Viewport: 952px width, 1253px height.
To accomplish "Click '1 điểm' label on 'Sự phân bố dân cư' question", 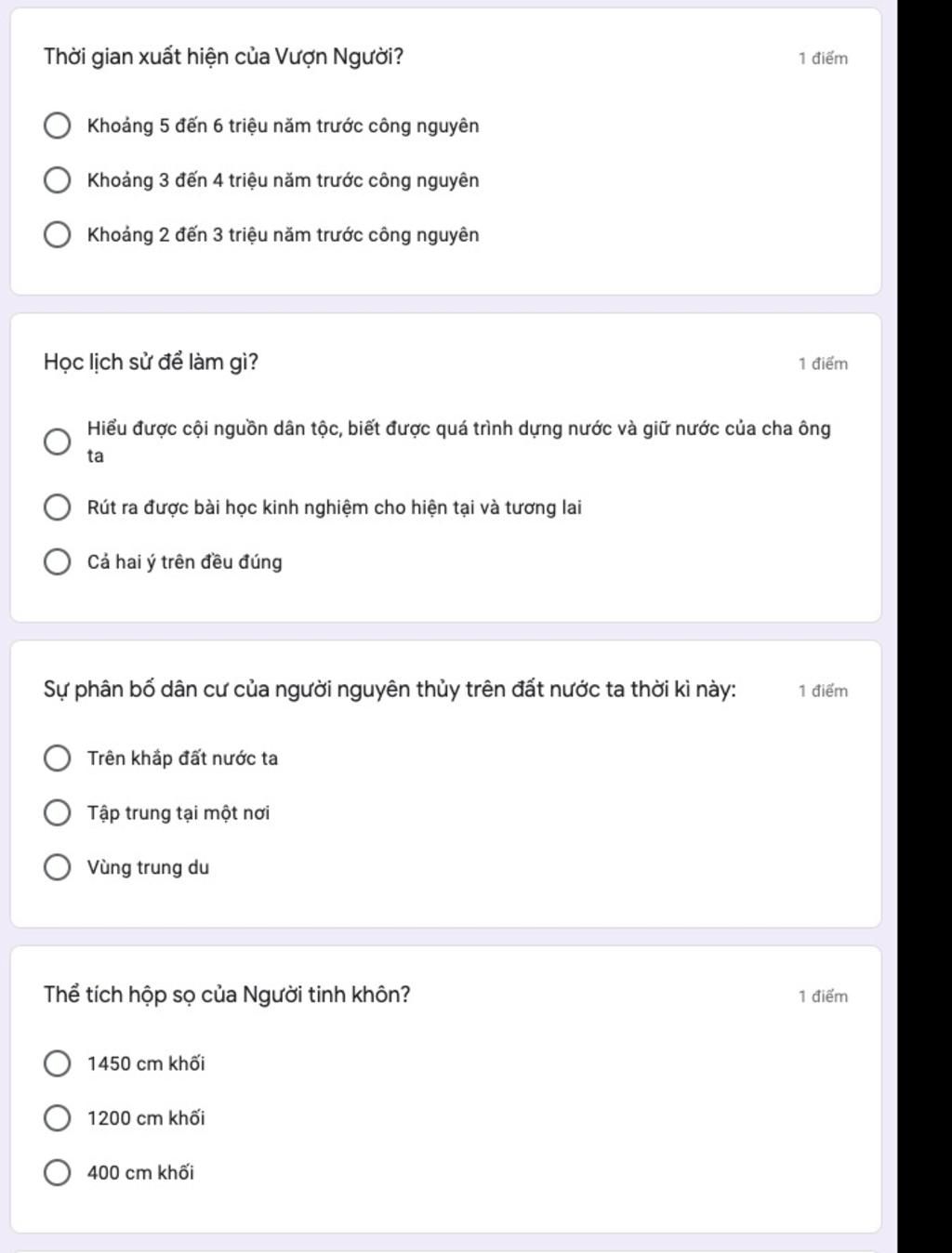I will click(x=823, y=691).
